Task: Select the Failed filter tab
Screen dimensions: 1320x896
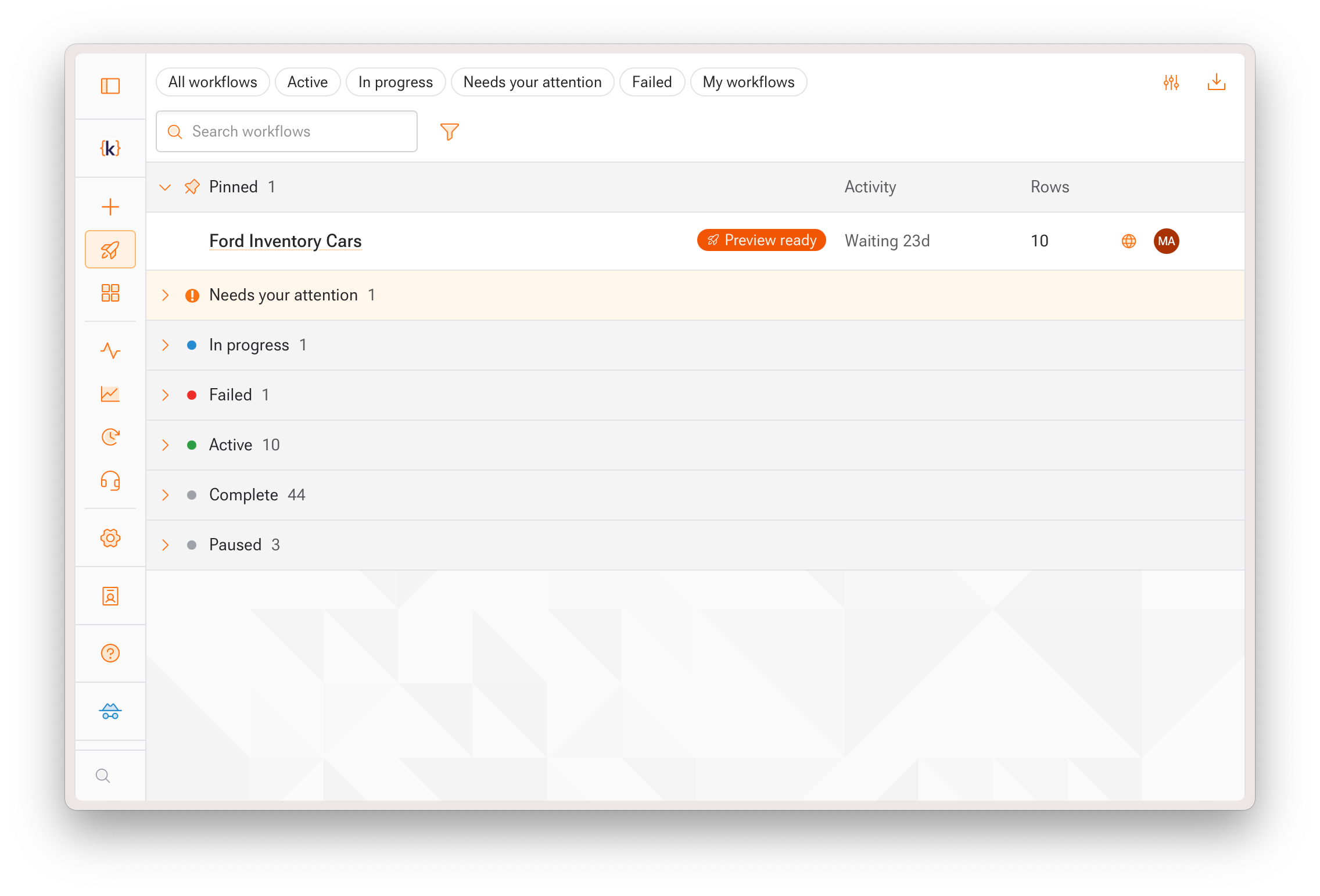Action: [x=652, y=82]
